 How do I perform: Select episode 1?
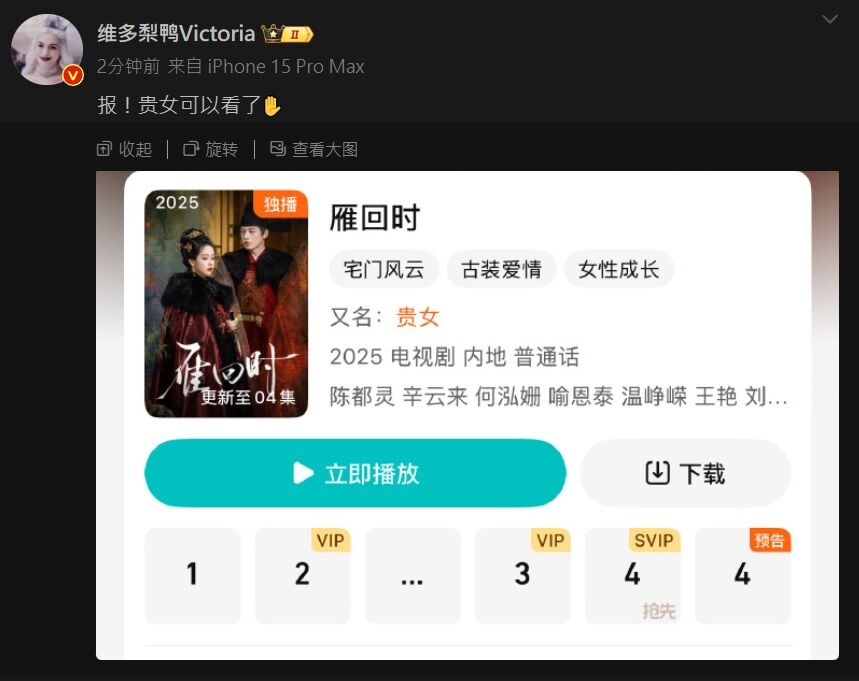coord(192,575)
